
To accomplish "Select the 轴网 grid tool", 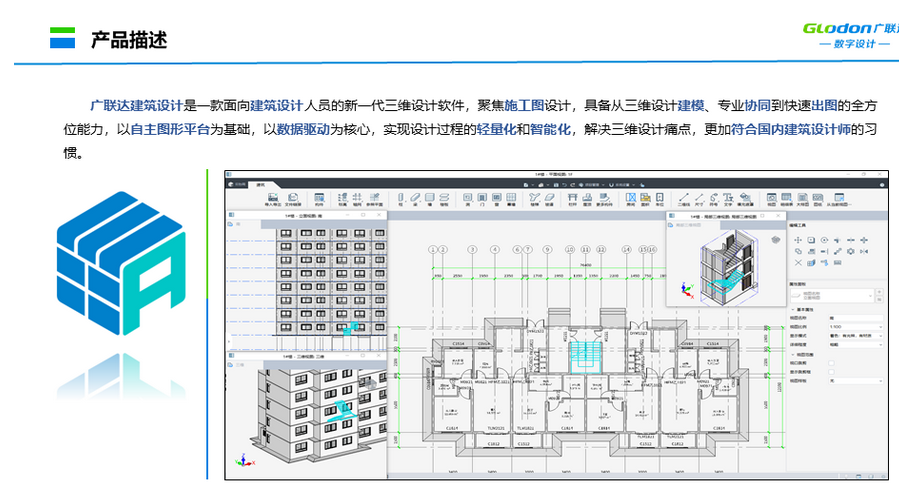I will pos(357,200).
